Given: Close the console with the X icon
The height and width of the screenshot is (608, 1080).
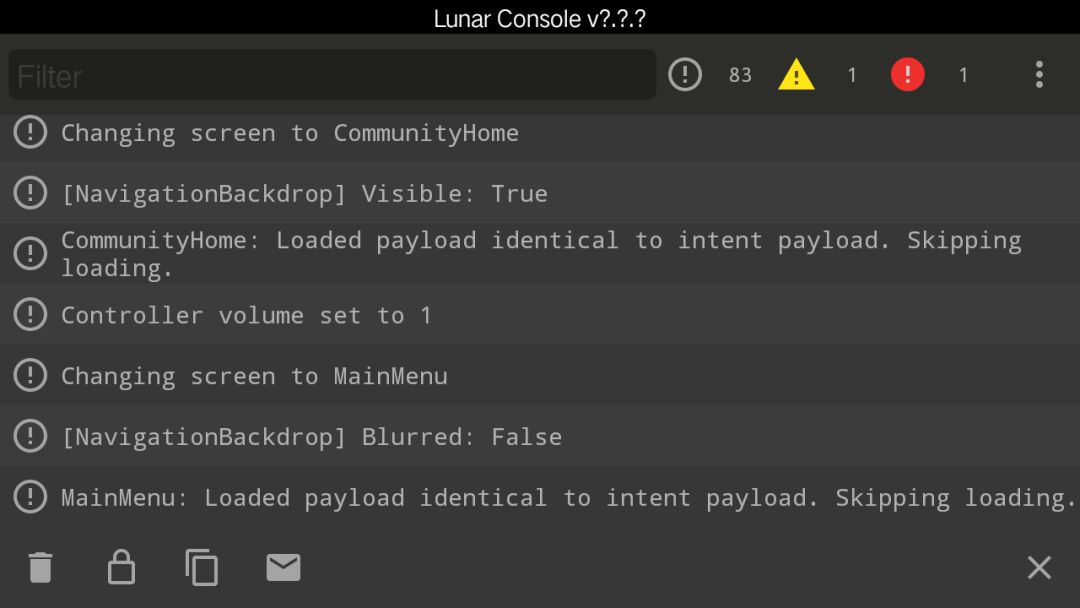Looking at the screenshot, I should (x=1039, y=567).
